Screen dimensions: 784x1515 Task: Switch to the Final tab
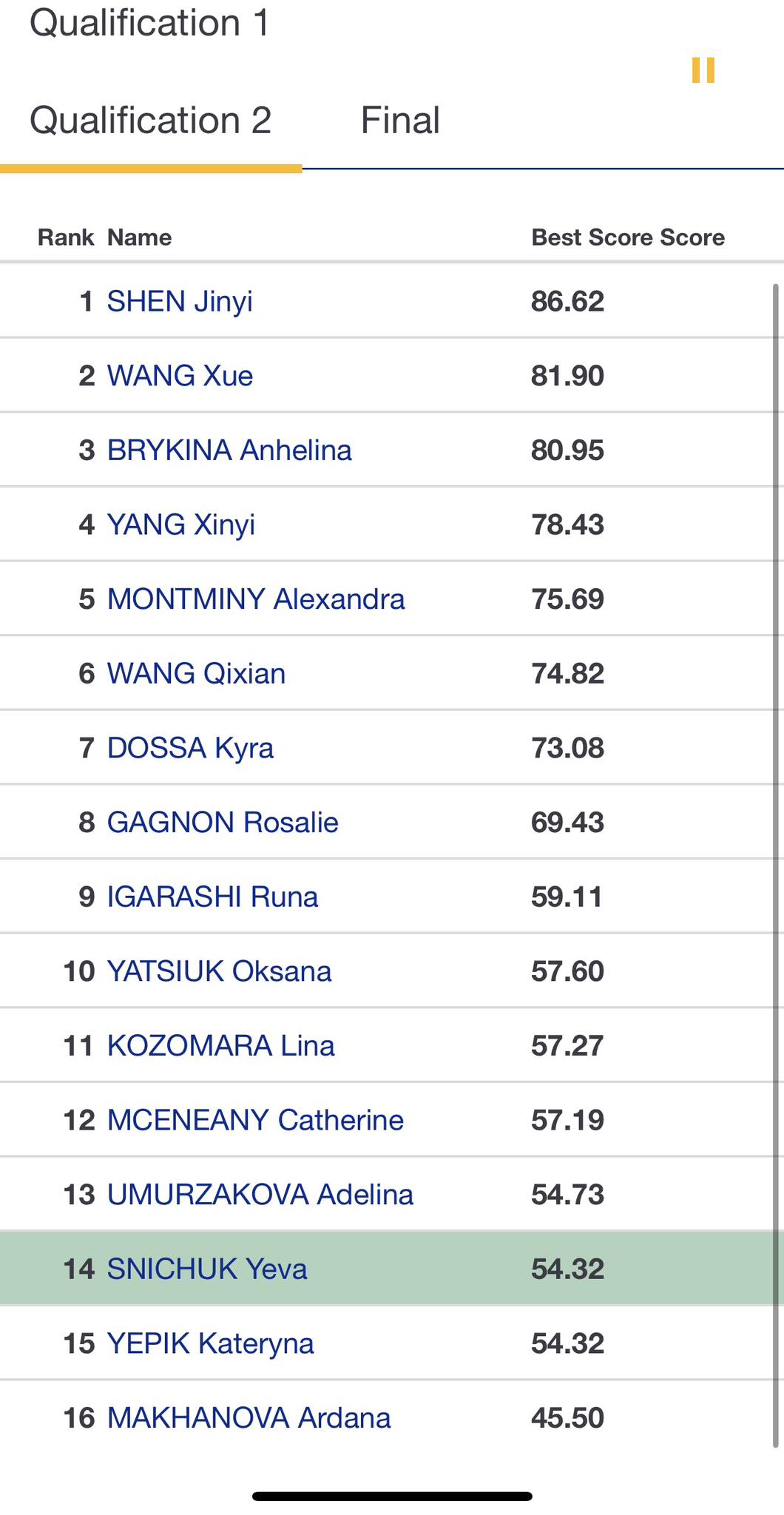click(400, 121)
